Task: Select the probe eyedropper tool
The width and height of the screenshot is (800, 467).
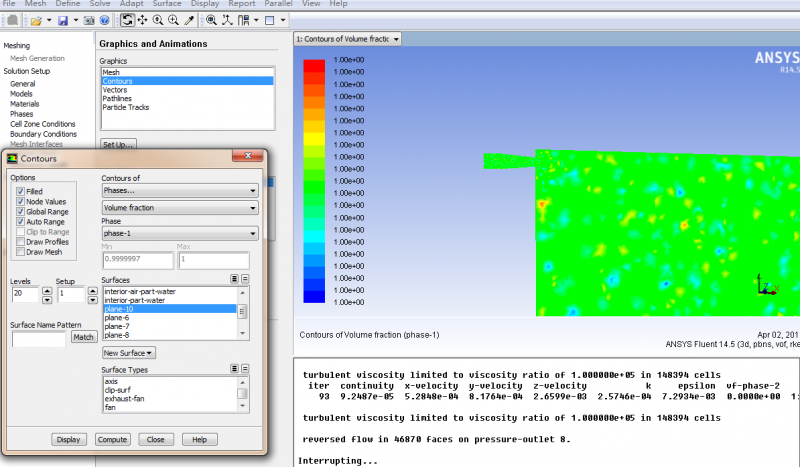Action: click(x=189, y=20)
